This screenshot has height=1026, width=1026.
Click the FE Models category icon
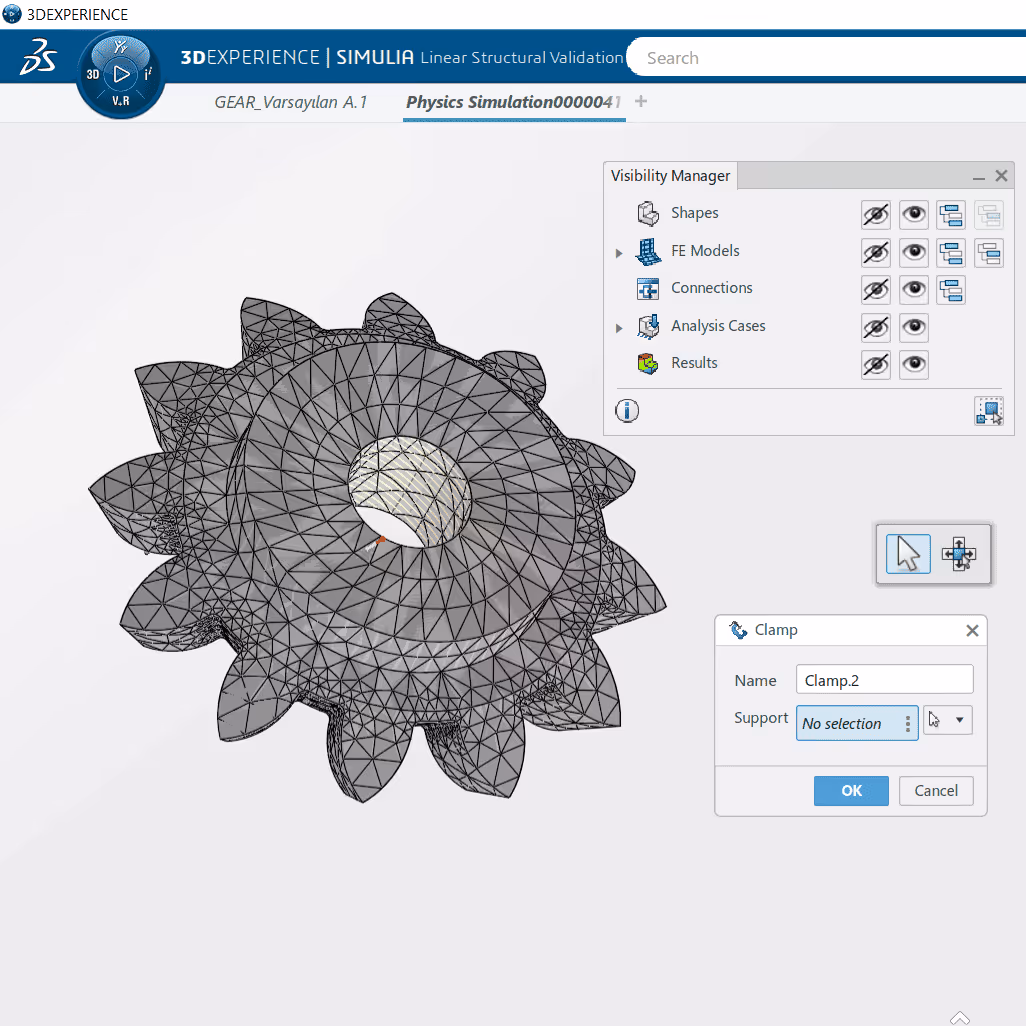tap(648, 251)
